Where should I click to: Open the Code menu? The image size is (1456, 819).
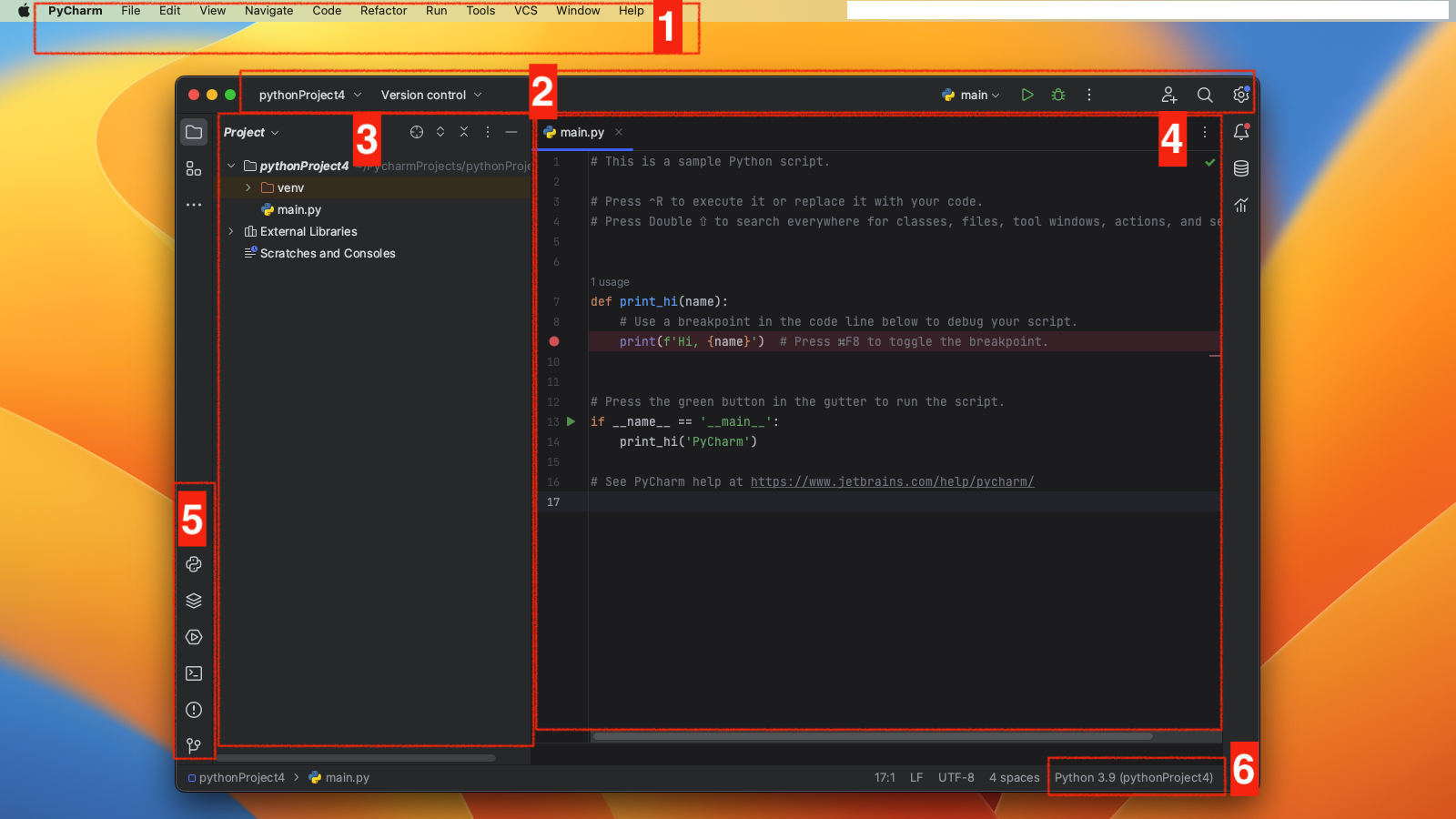coord(327,11)
